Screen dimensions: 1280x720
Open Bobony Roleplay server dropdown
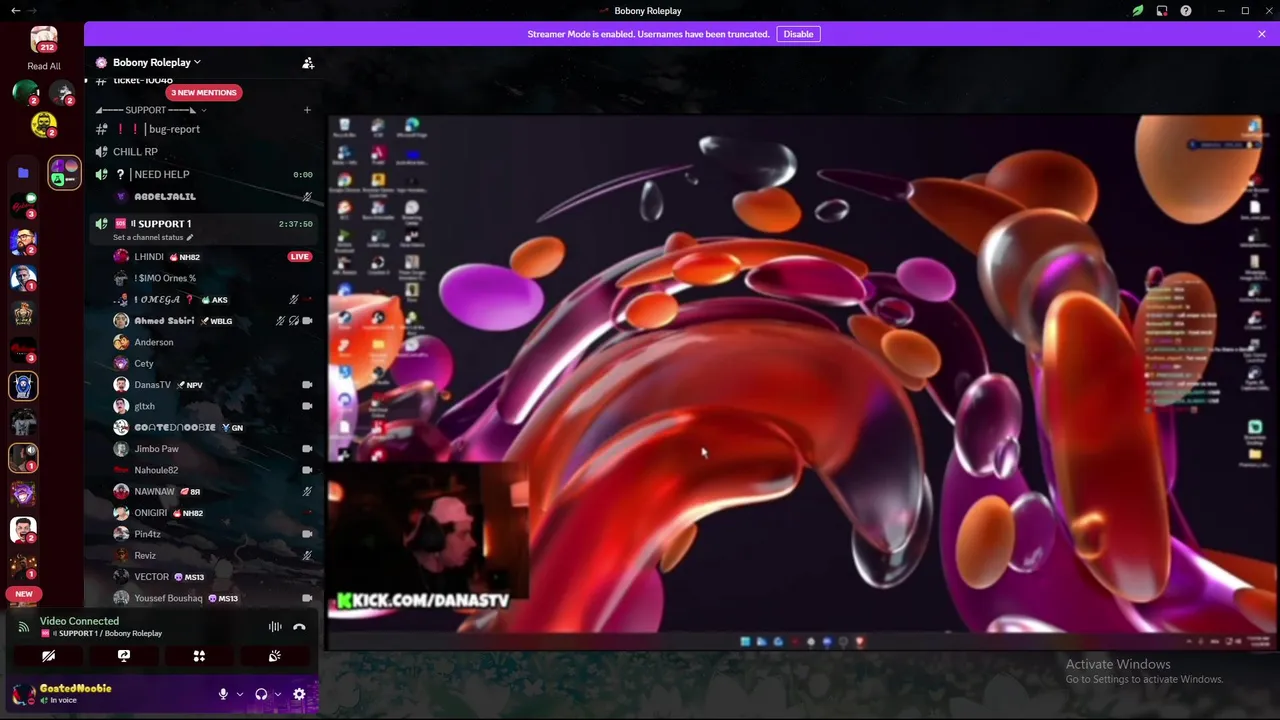(156, 62)
